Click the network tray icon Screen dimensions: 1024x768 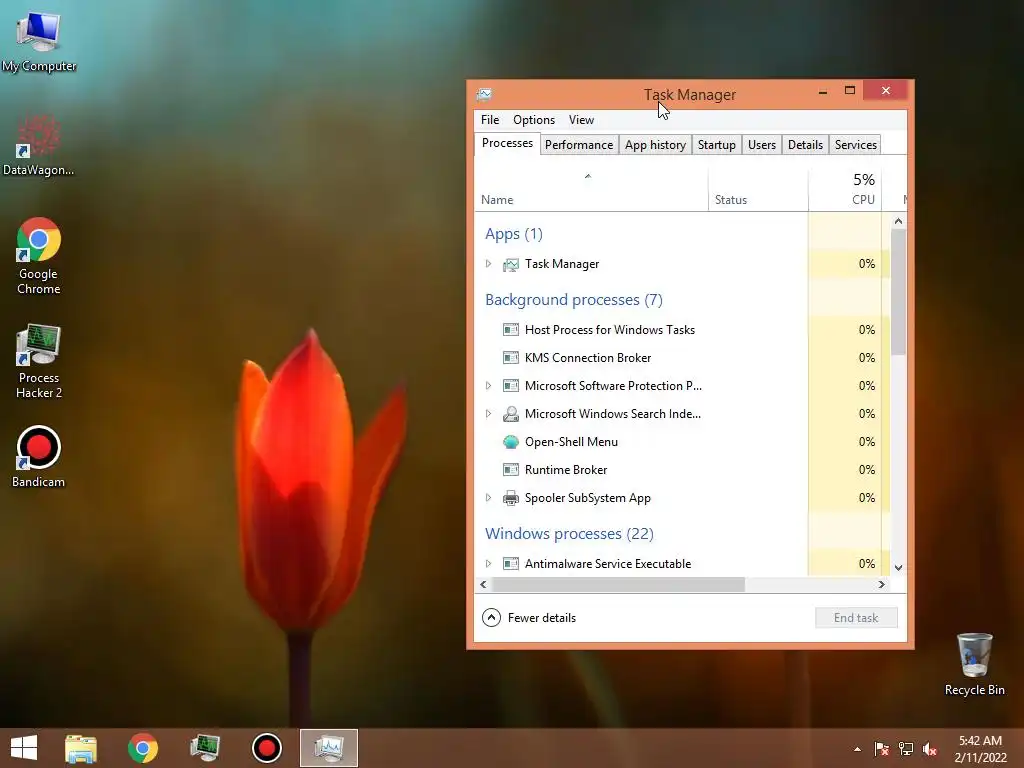pos(906,749)
